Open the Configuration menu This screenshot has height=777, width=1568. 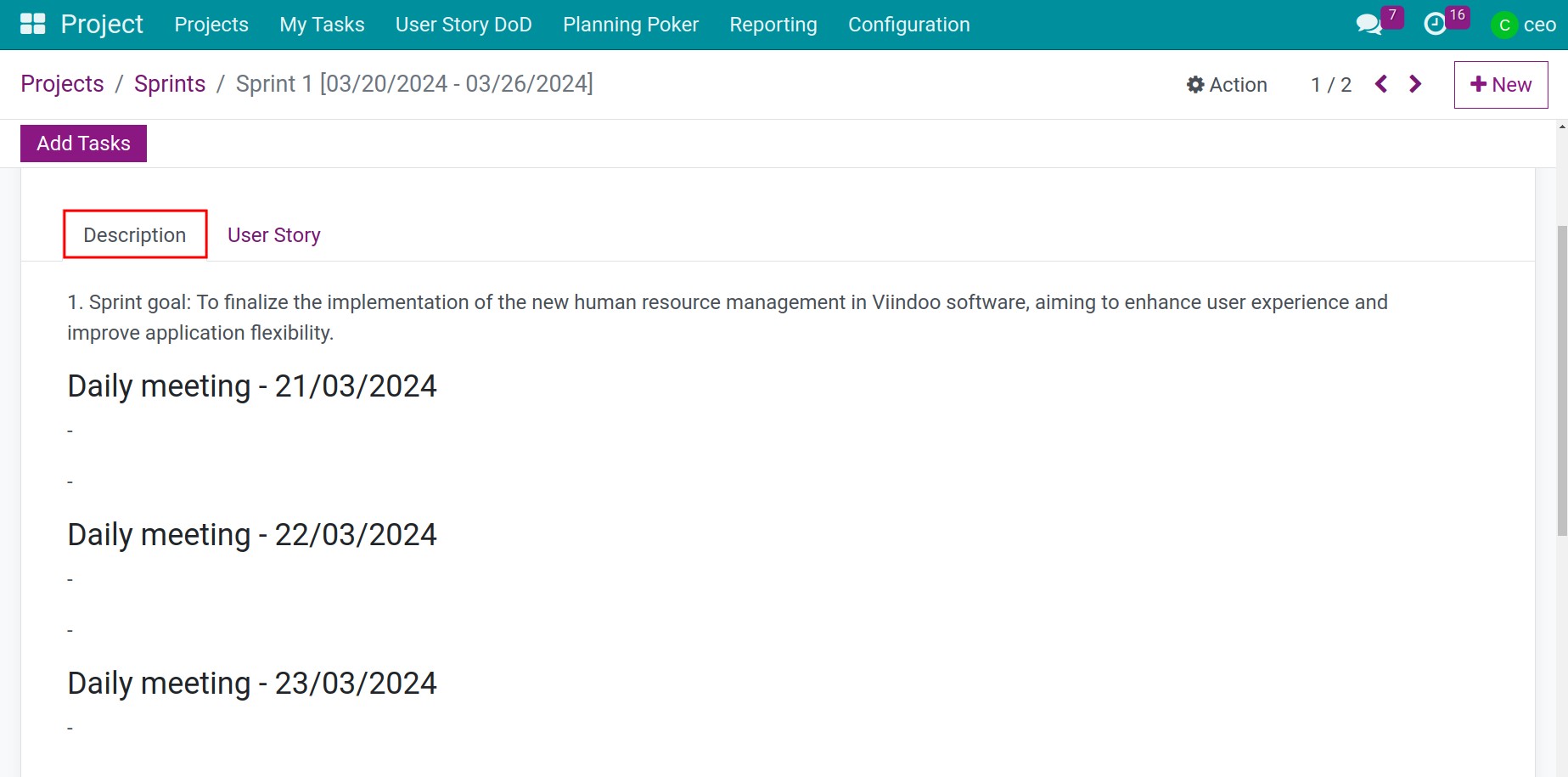909,25
